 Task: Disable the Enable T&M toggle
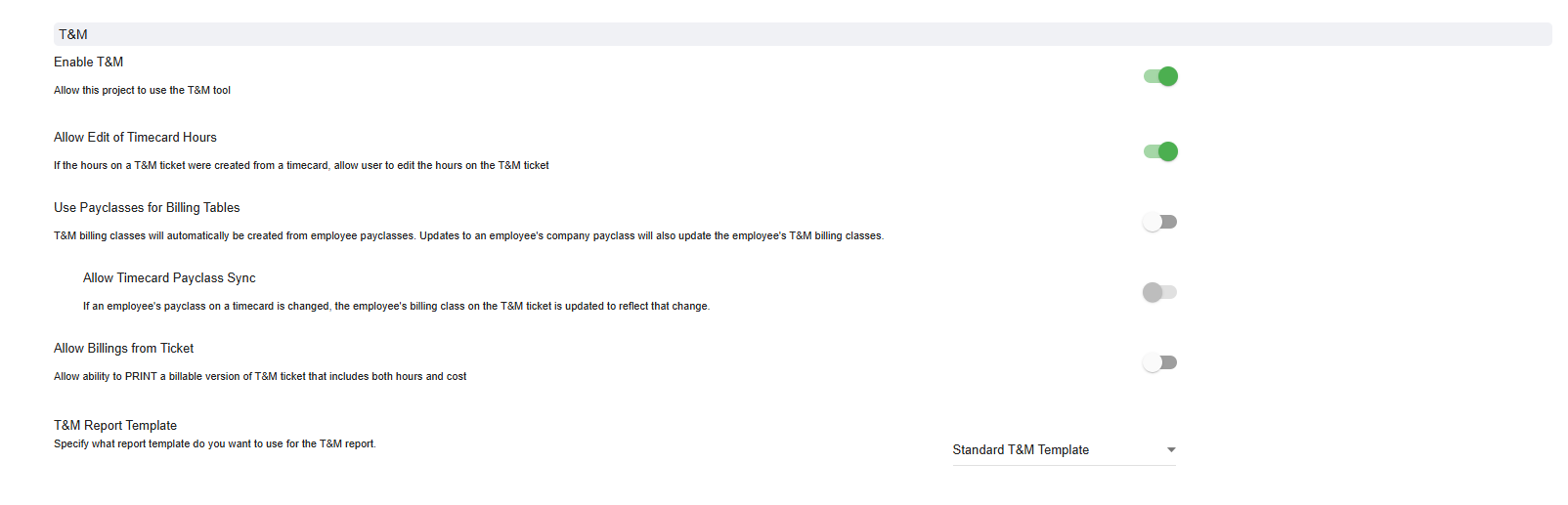pos(1160,76)
